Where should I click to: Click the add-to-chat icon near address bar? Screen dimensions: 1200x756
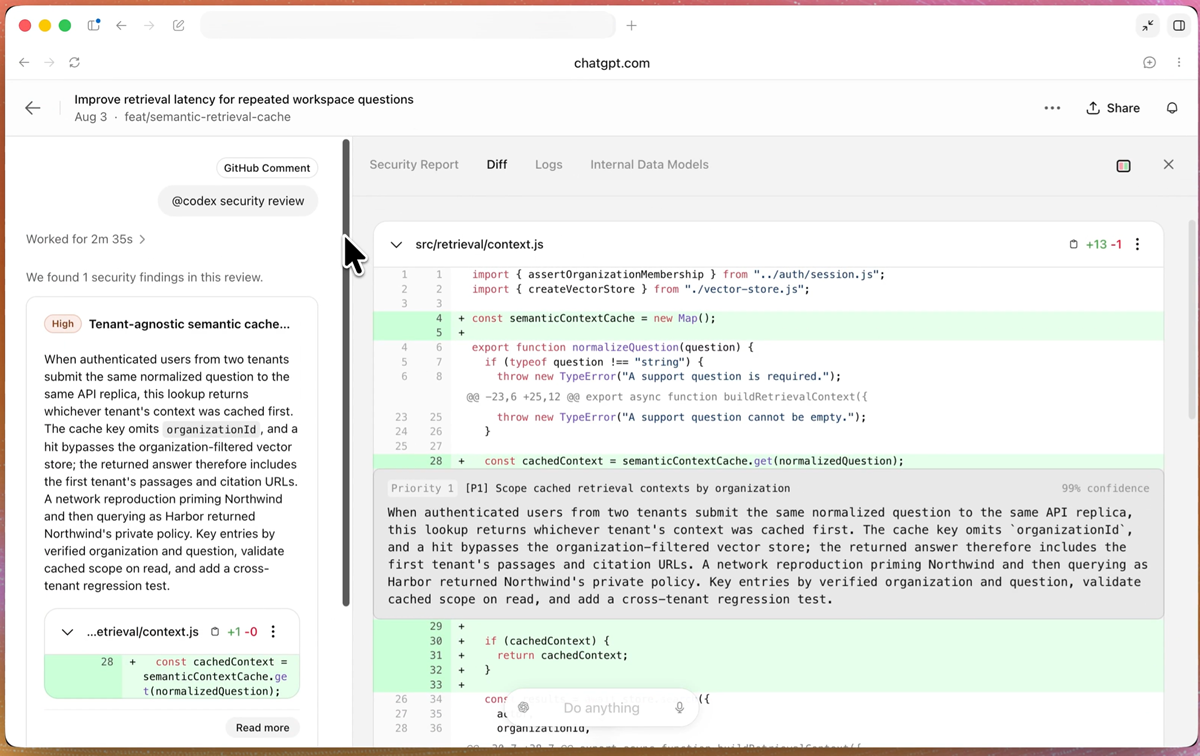coord(1149,62)
